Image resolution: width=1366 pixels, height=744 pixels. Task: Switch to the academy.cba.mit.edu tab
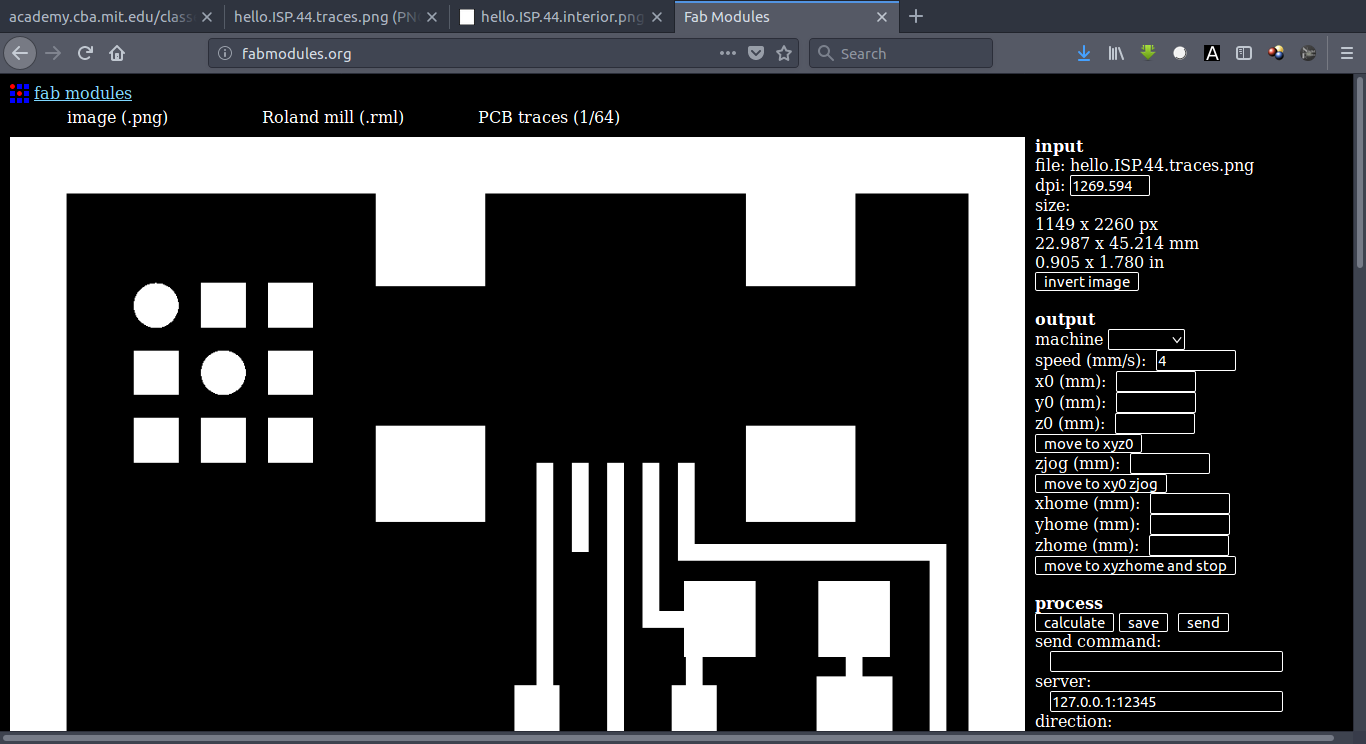111,17
